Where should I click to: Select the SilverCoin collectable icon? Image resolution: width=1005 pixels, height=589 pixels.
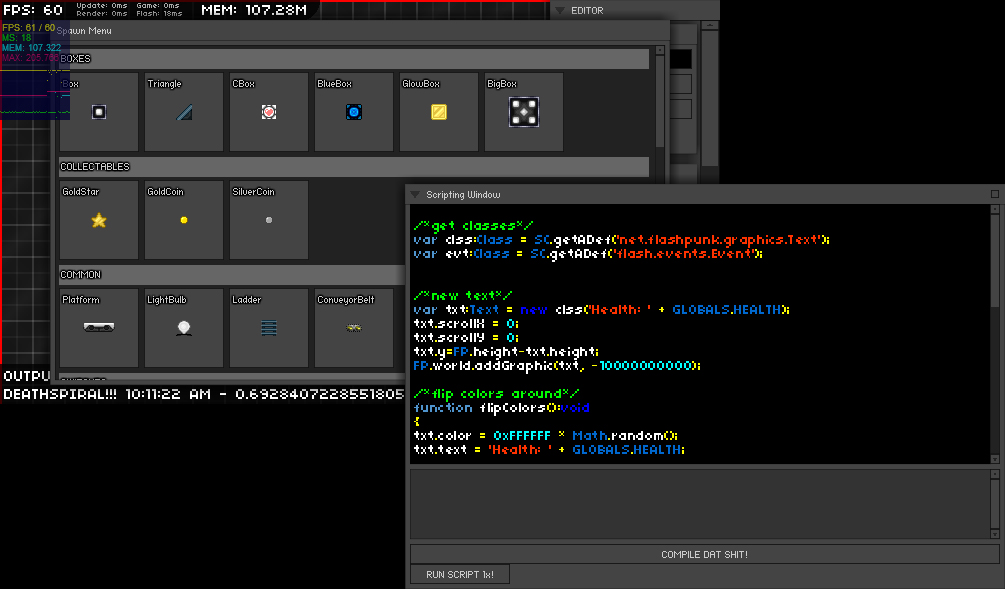(x=268, y=220)
